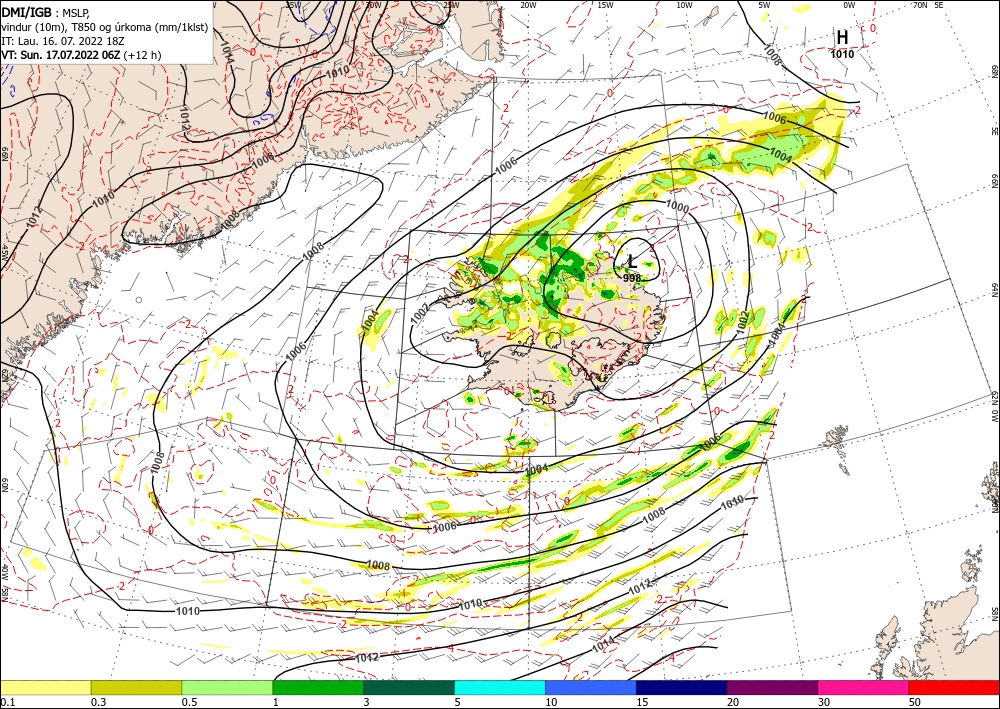Click the legend value "50"

[x=914, y=702]
